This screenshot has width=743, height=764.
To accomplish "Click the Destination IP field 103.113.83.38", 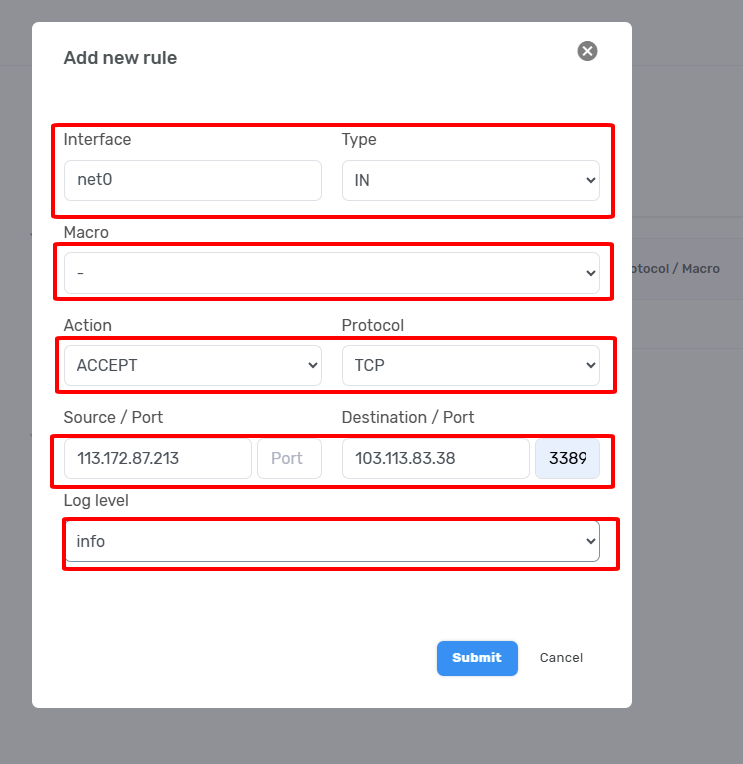I will pos(435,458).
